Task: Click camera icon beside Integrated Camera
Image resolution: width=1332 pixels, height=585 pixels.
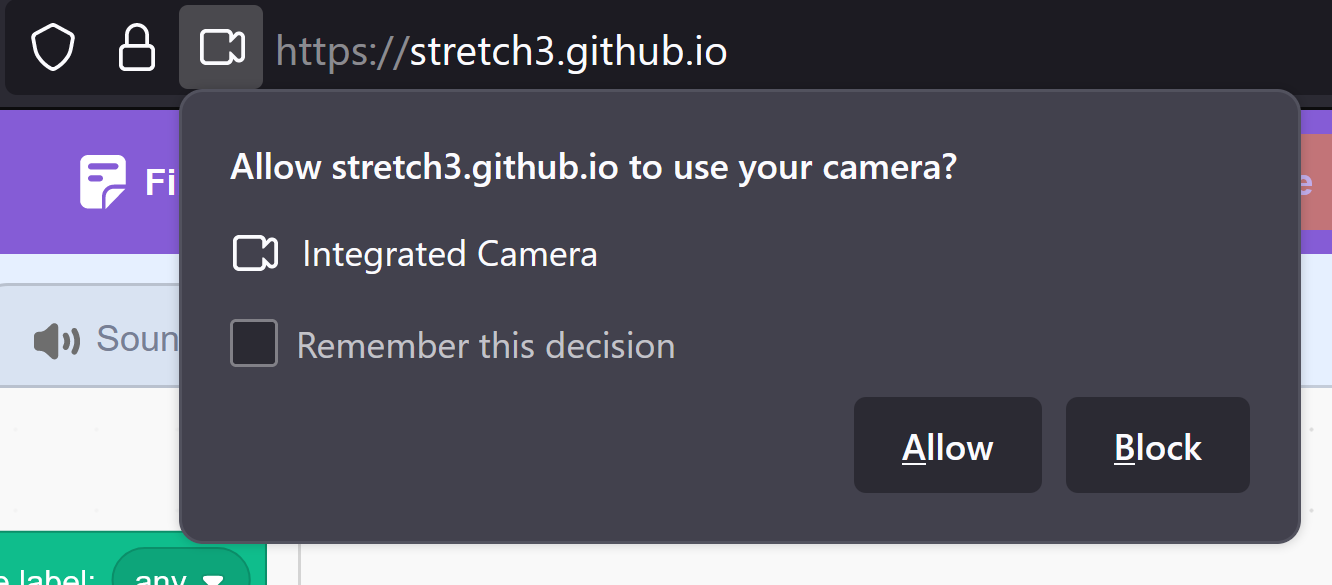Action: pos(254,254)
